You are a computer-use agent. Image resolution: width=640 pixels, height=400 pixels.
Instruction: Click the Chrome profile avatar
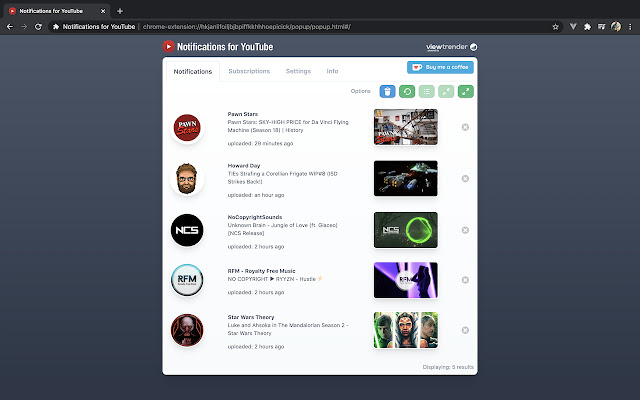point(616,27)
